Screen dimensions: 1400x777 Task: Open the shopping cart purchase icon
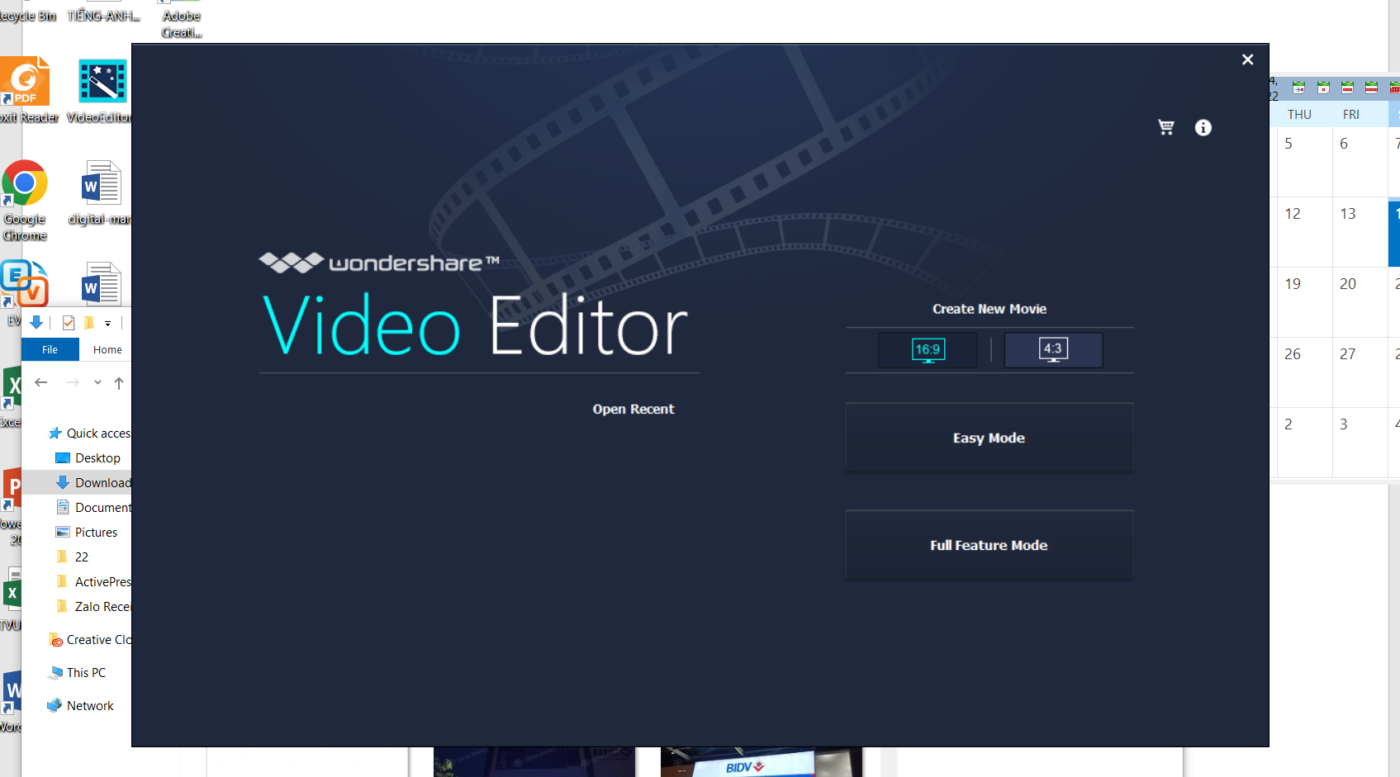1166,127
